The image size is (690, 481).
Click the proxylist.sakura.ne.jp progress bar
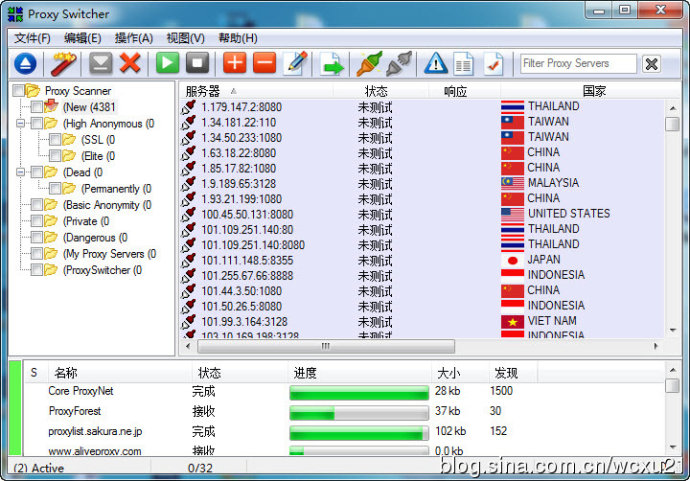[x=359, y=433]
